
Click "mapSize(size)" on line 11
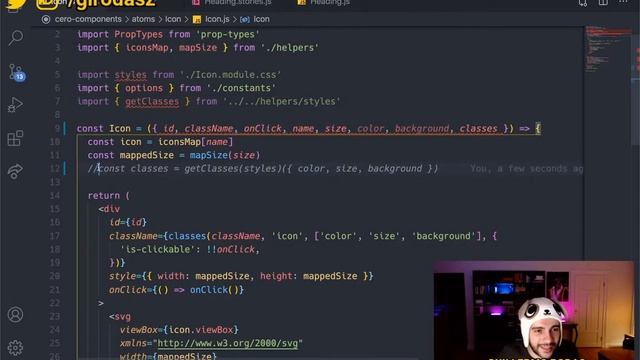point(224,156)
